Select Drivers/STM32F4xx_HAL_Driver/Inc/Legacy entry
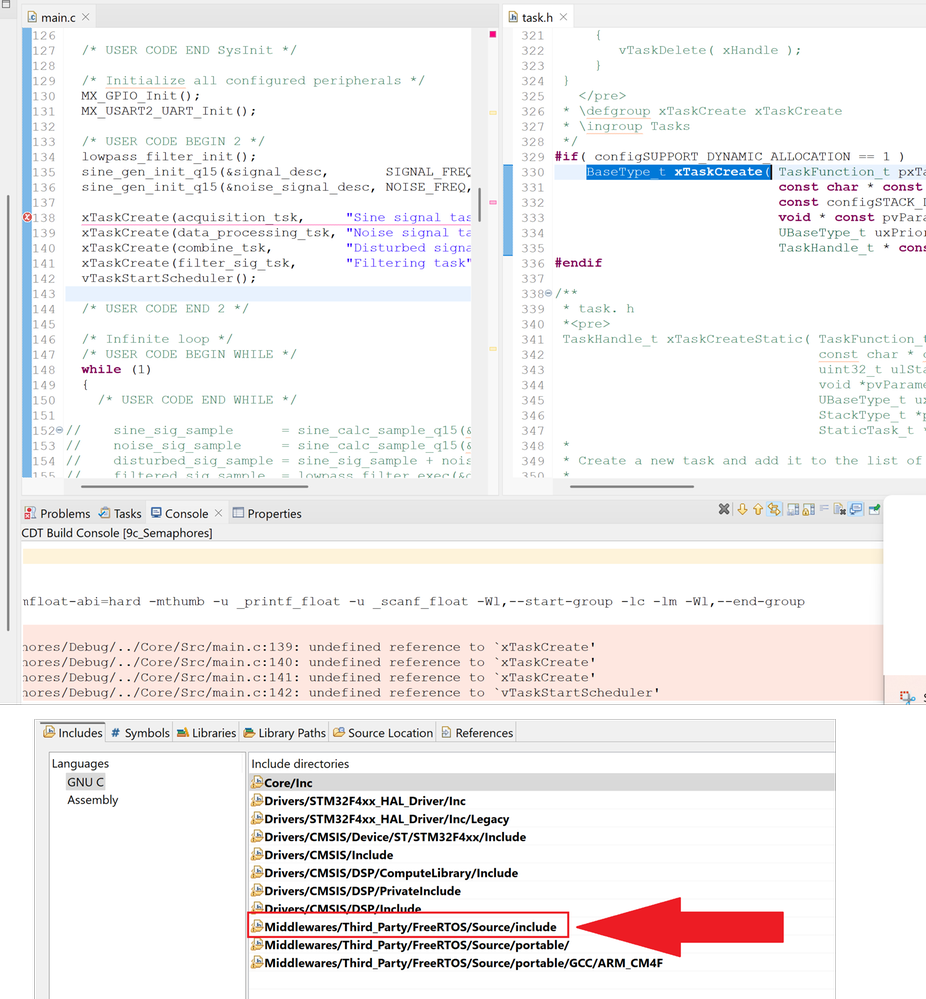The width and height of the screenshot is (926, 999). pos(542,819)
